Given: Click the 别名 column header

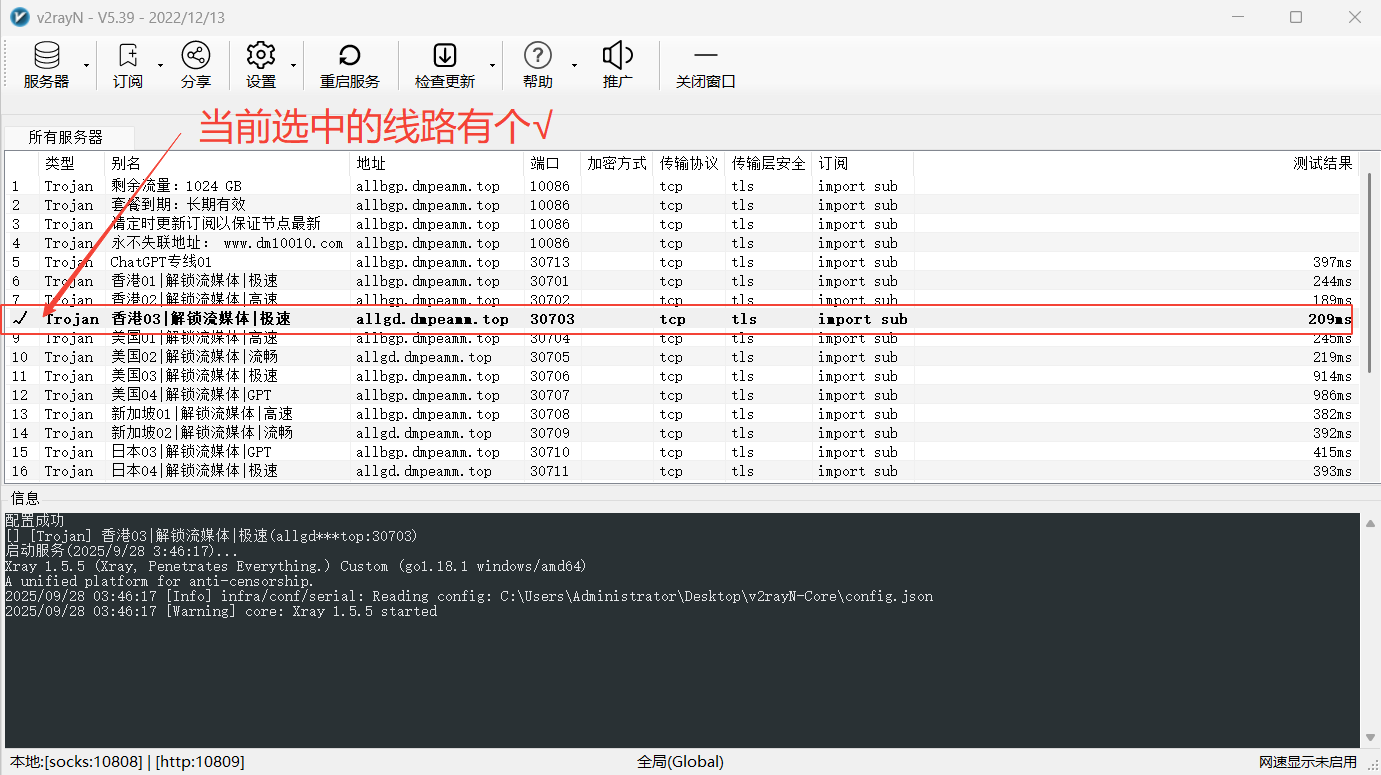Looking at the screenshot, I should 126,163.
